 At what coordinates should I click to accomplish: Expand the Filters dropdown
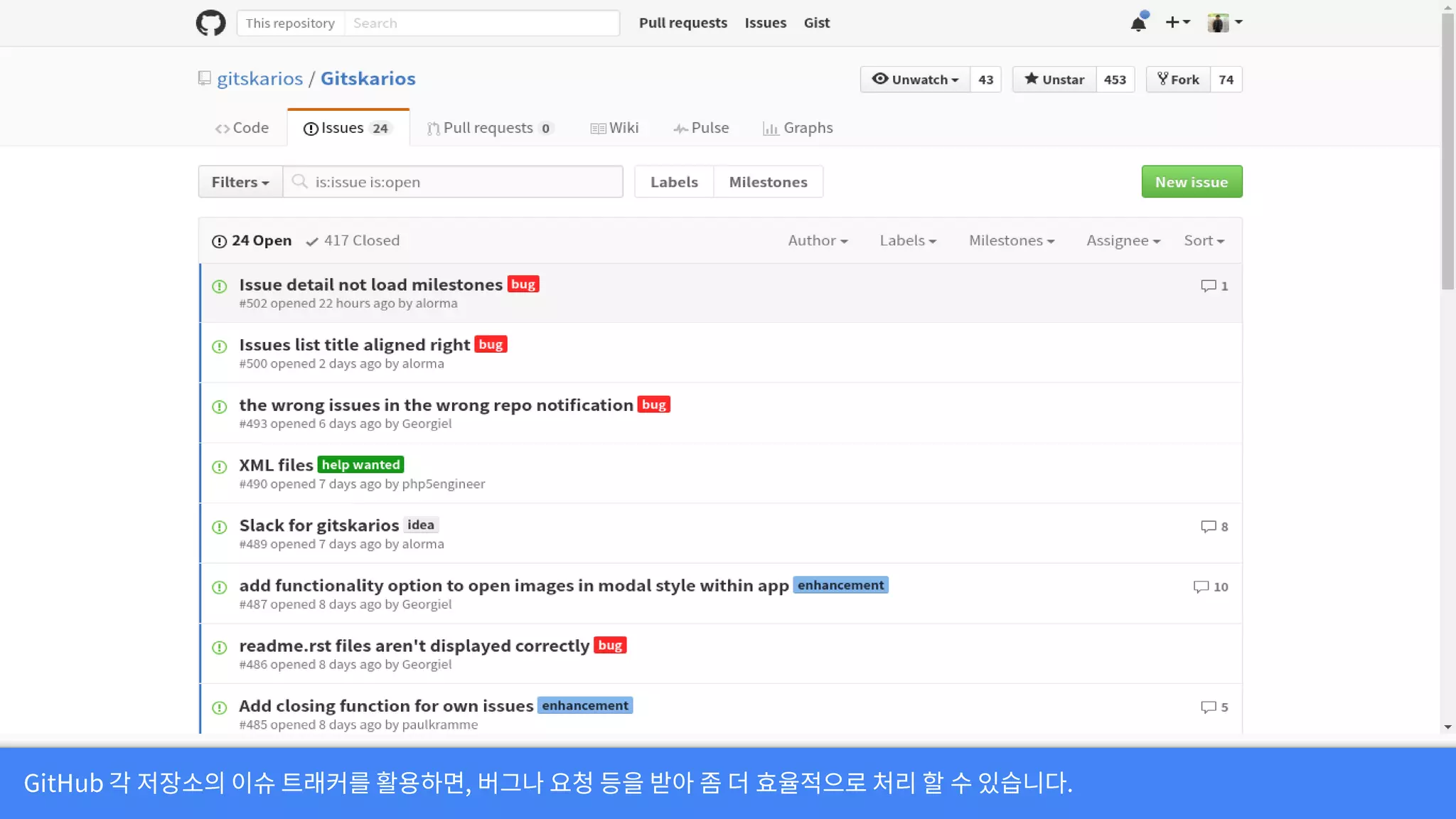(240, 182)
